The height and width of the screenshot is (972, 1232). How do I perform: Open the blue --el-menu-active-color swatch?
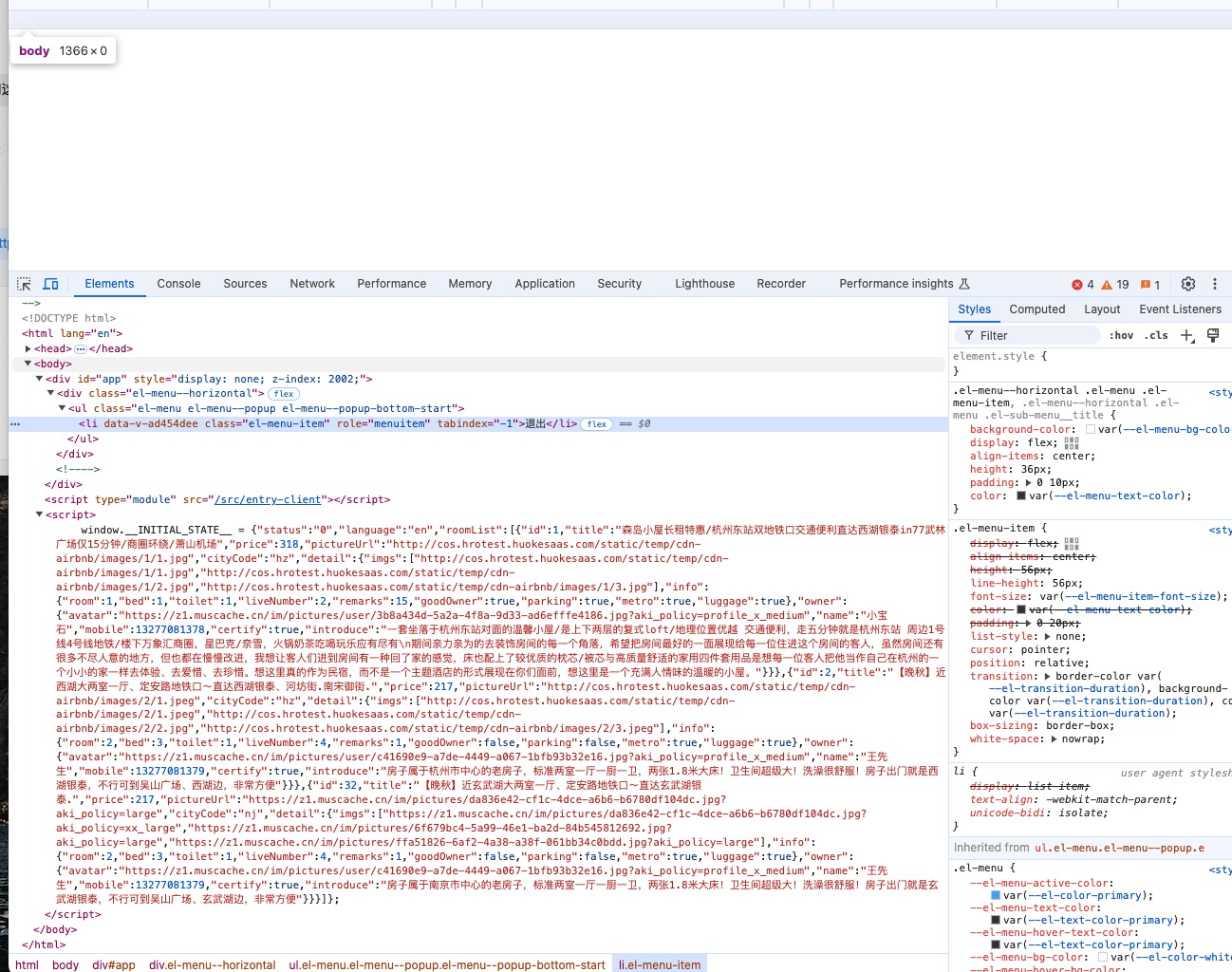(996, 895)
